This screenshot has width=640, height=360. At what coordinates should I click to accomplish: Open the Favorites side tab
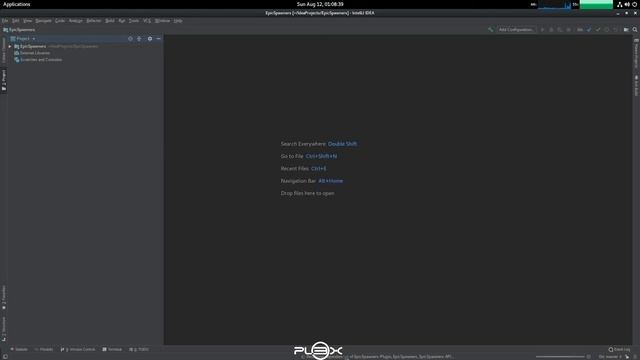coord(4,297)
